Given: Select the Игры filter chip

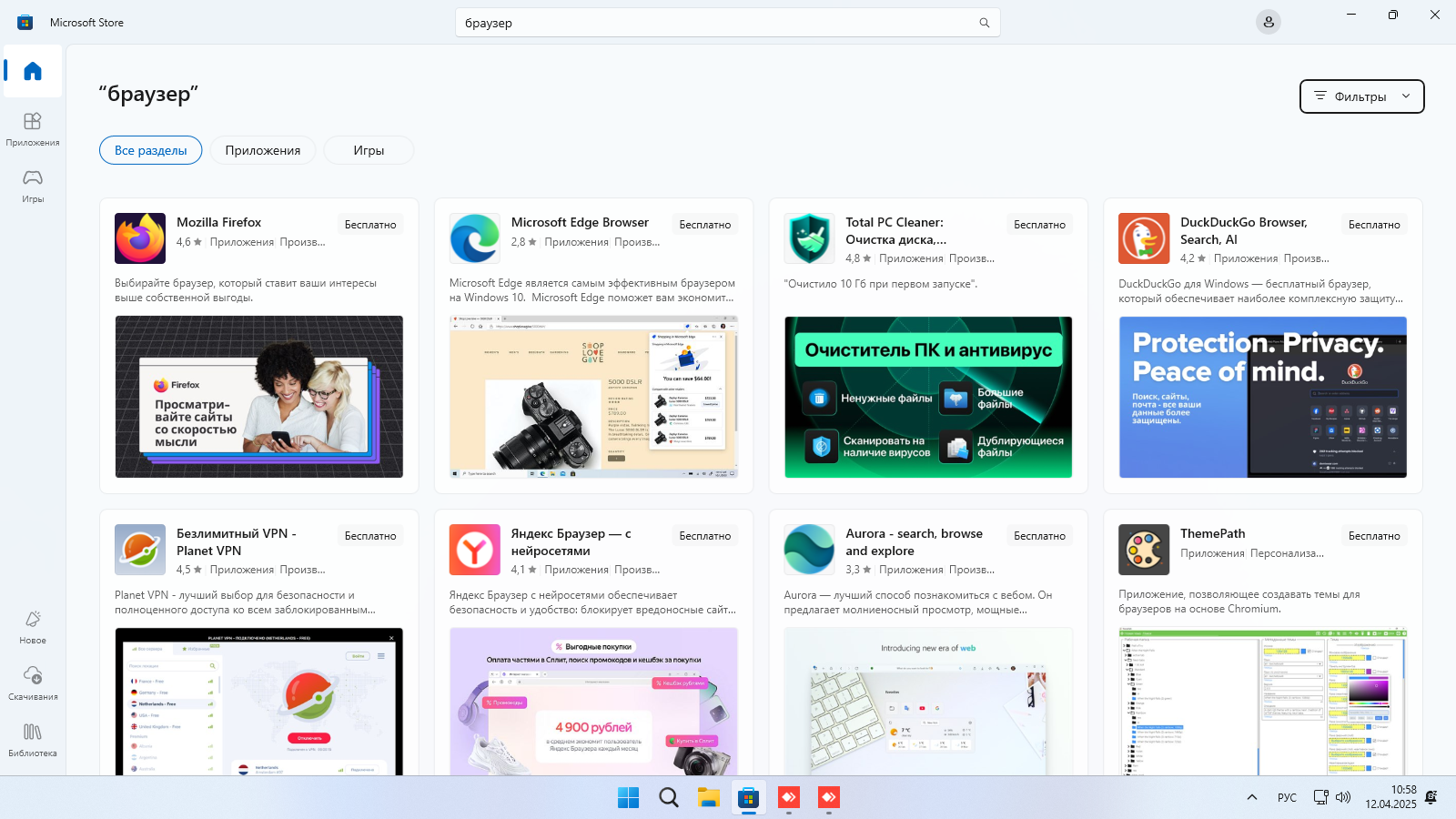Looking at the screenshot, I should point(368,150).
